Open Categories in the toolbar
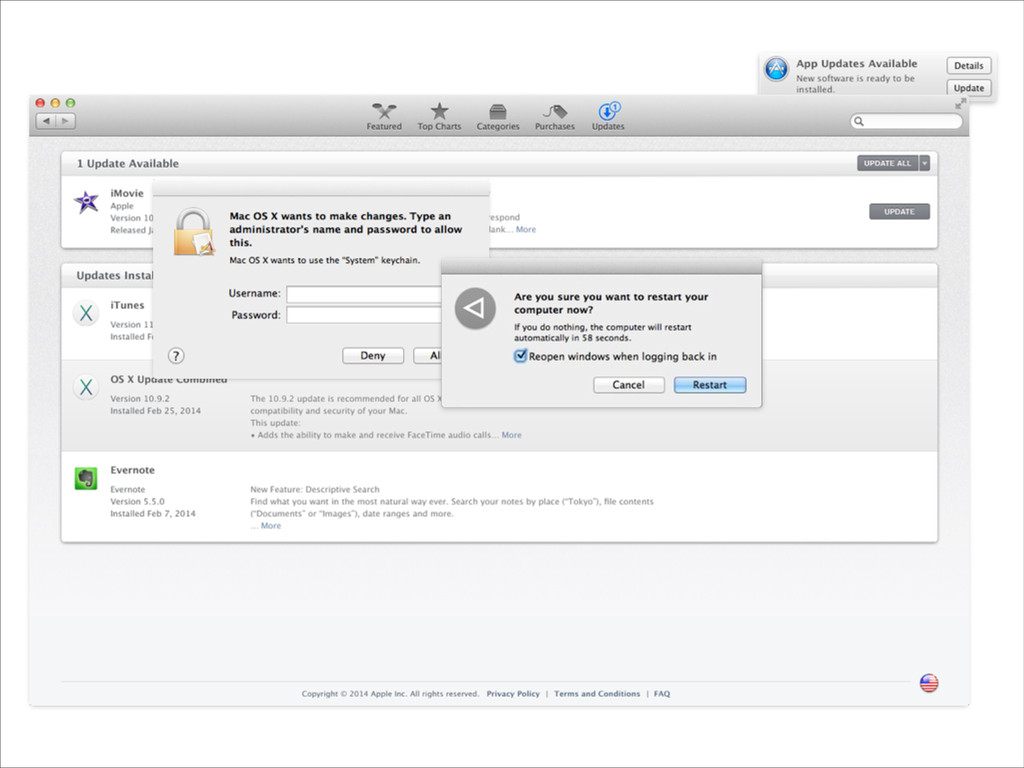Image resolution: width=1024 pixels, height=768 pixels. pos(498,117)
